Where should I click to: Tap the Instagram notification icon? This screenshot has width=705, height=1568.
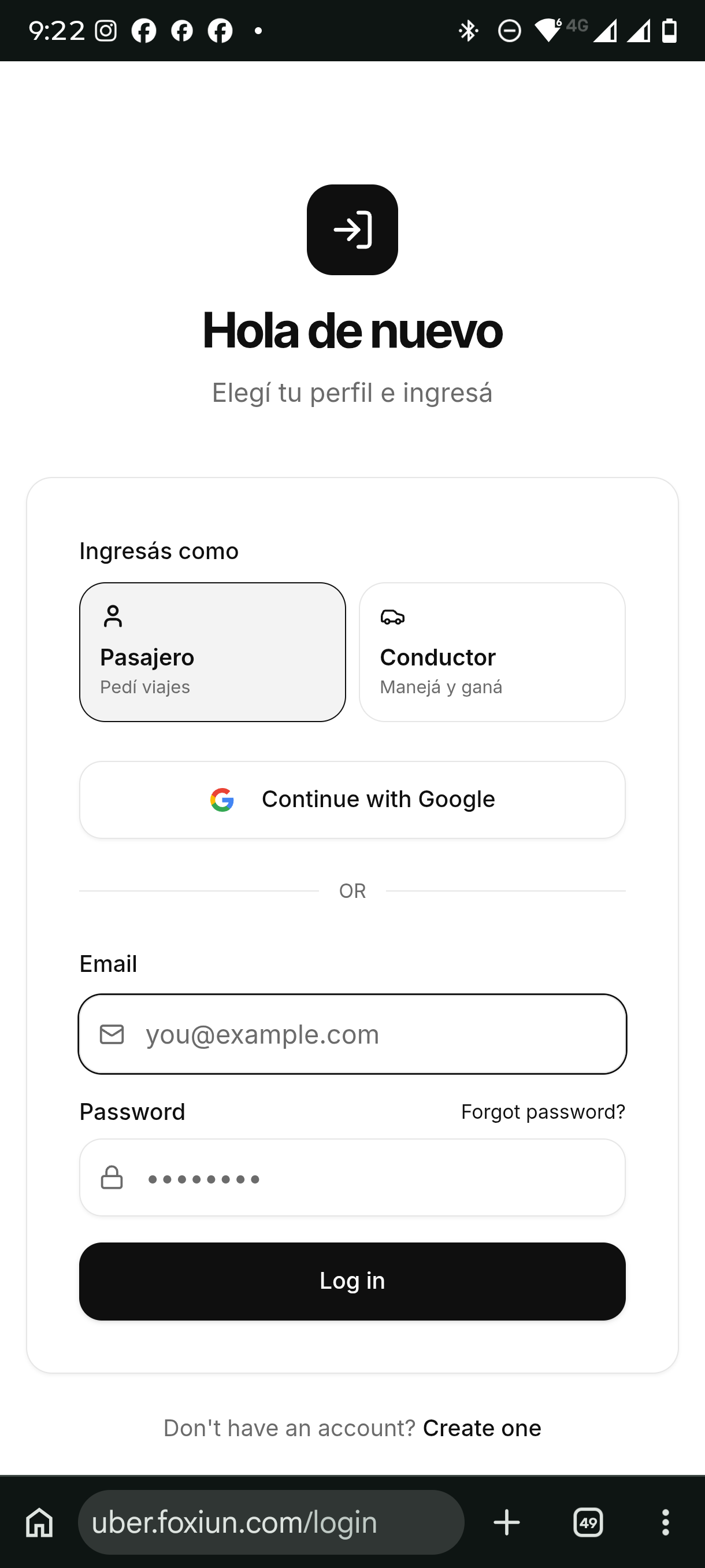(x=106, y=31)
